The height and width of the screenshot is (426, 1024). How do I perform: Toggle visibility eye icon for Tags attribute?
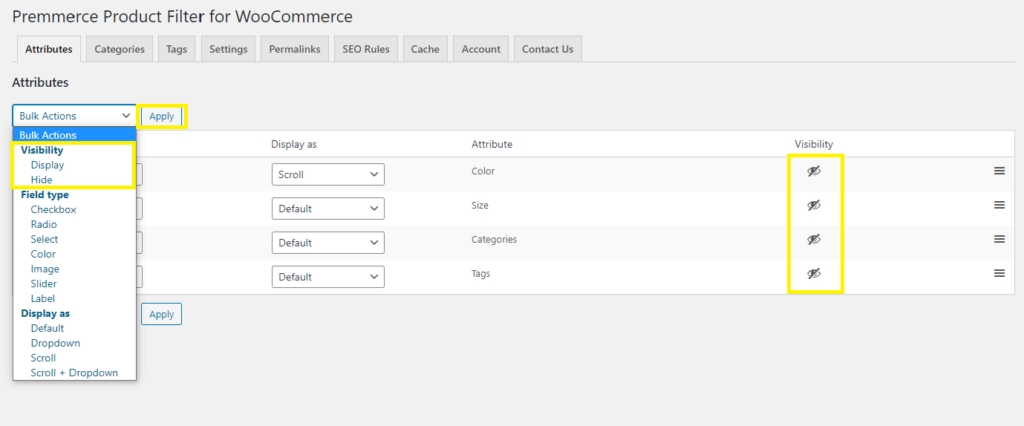tap(814, 274)
